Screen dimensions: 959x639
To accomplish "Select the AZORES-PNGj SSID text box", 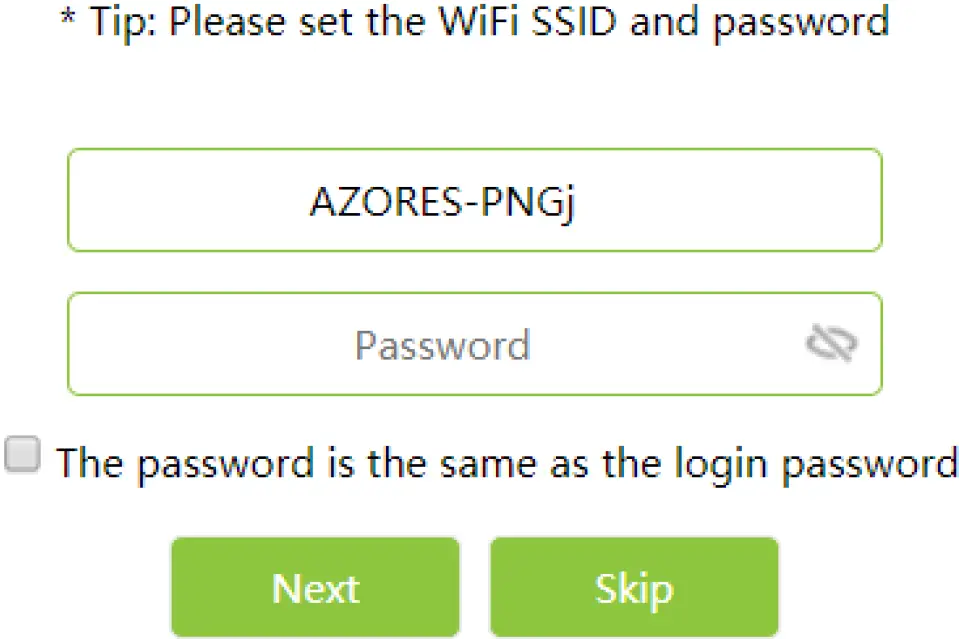I will click(x=474, y=200).
